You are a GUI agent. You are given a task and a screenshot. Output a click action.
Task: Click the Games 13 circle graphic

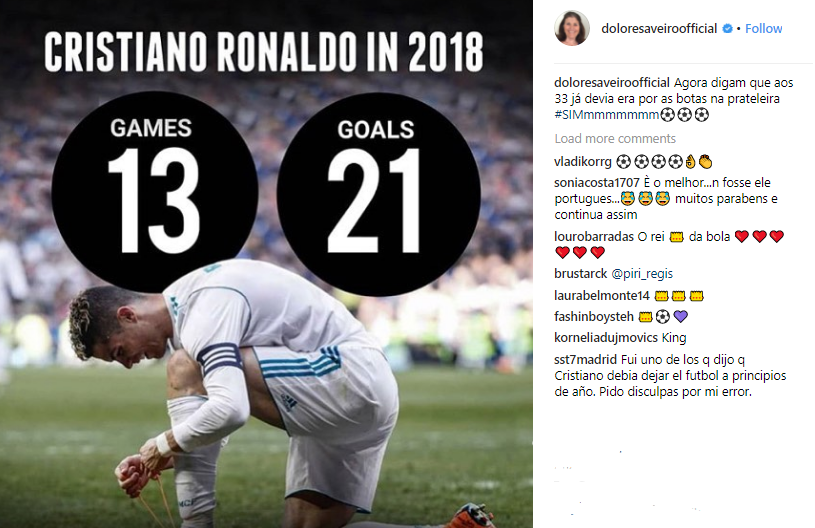(154, 192)
